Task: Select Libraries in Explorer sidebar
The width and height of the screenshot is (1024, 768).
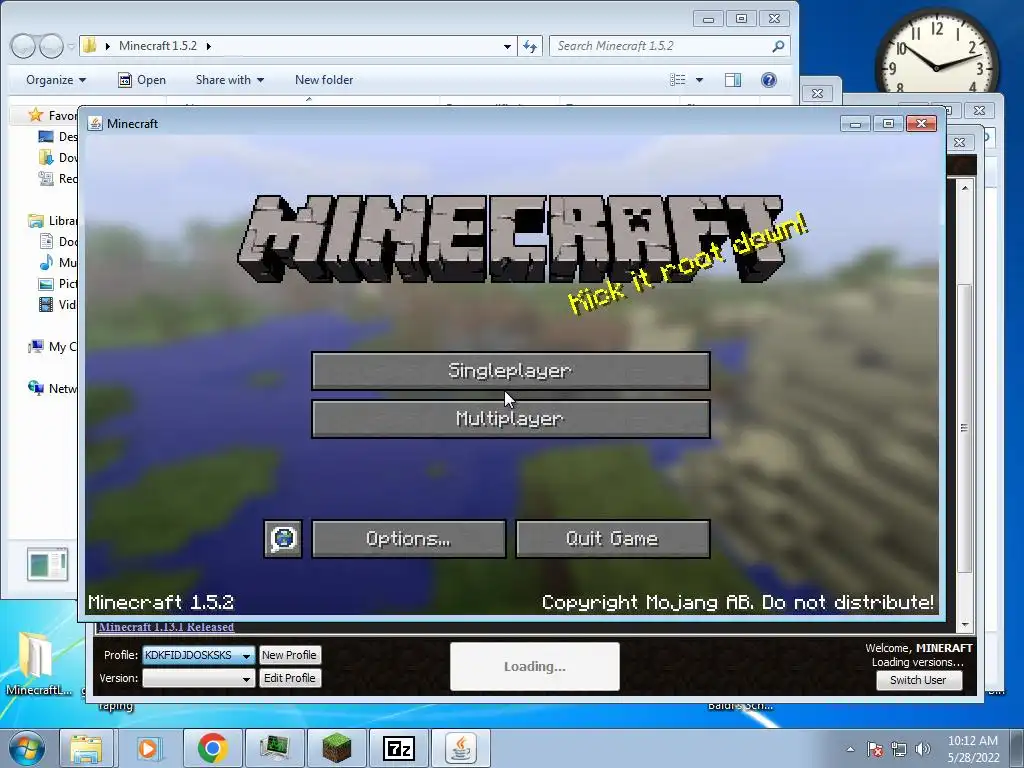Action: click(52, 221)
